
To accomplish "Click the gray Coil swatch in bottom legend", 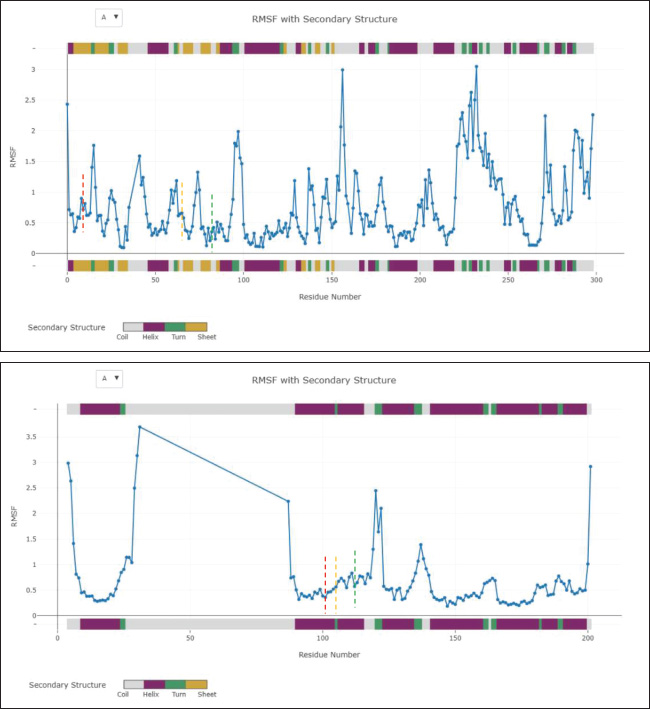I will 133,685.
